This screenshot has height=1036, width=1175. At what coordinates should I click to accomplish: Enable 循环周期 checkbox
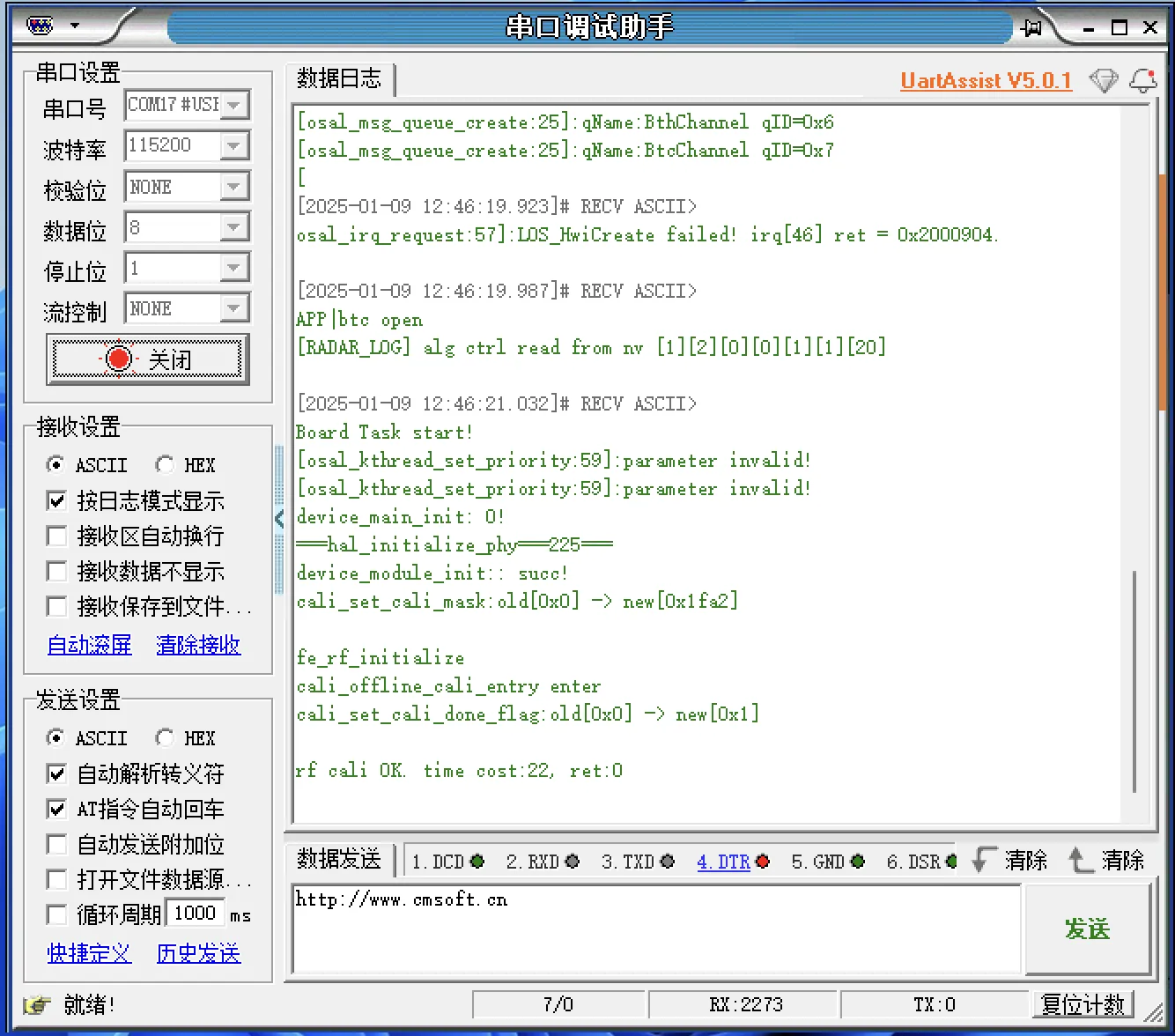click(56, 914)
